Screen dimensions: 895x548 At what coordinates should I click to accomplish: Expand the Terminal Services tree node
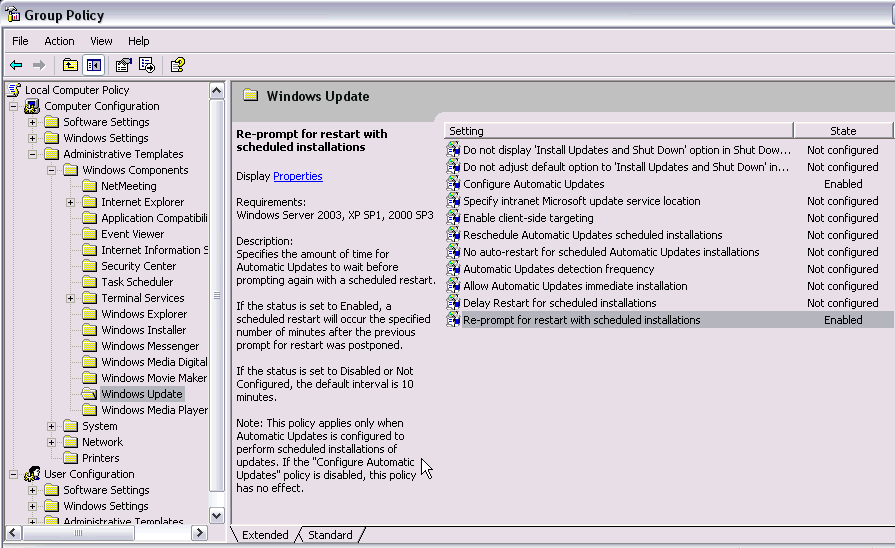coord(71,298)
